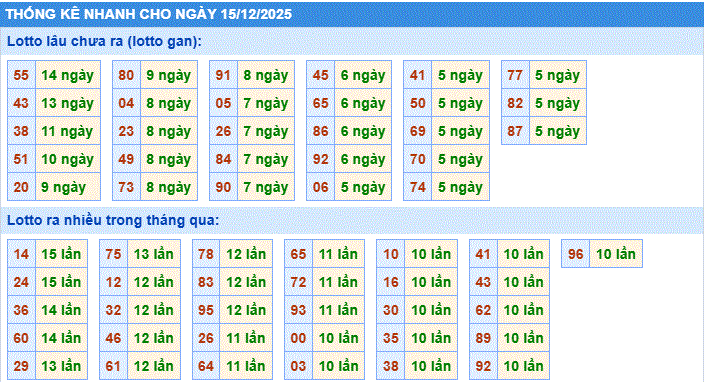Click '8 ngày' beside number 73
The image size is (704, 382).
pyautogui.click(x=169, y=187)
